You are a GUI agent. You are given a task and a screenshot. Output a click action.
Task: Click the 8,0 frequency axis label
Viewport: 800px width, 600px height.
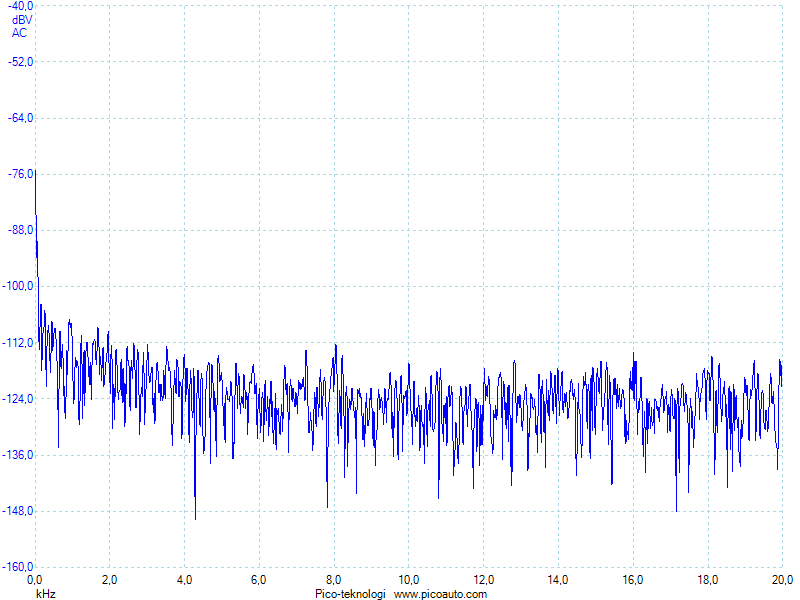(x=334, y=580)
